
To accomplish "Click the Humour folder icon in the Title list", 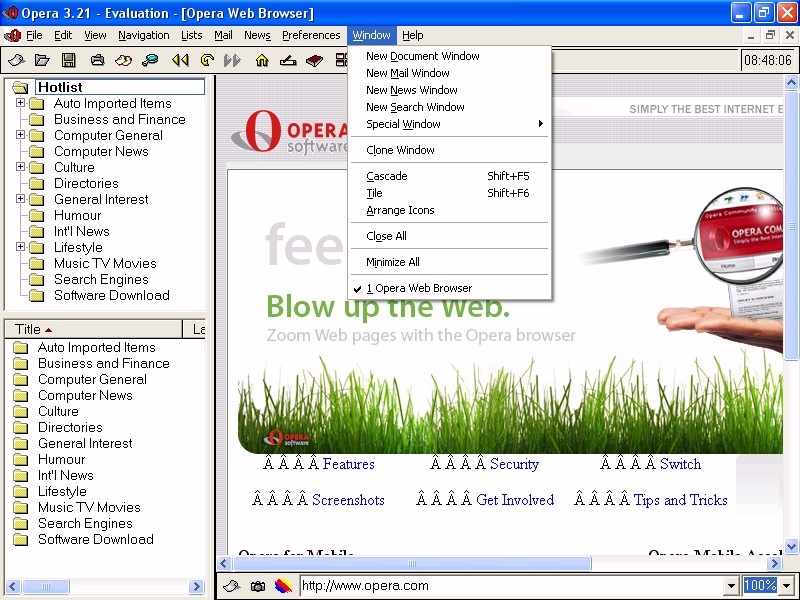I will click(20, 460).
